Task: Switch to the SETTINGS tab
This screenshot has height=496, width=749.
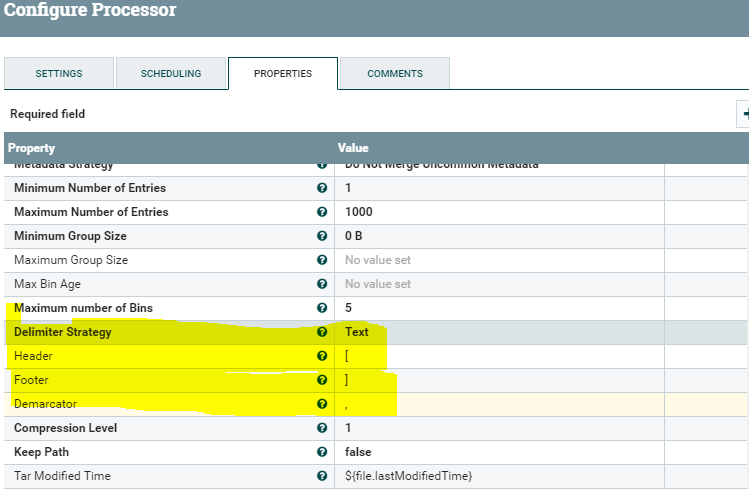Action: click(x=59, y=74)
